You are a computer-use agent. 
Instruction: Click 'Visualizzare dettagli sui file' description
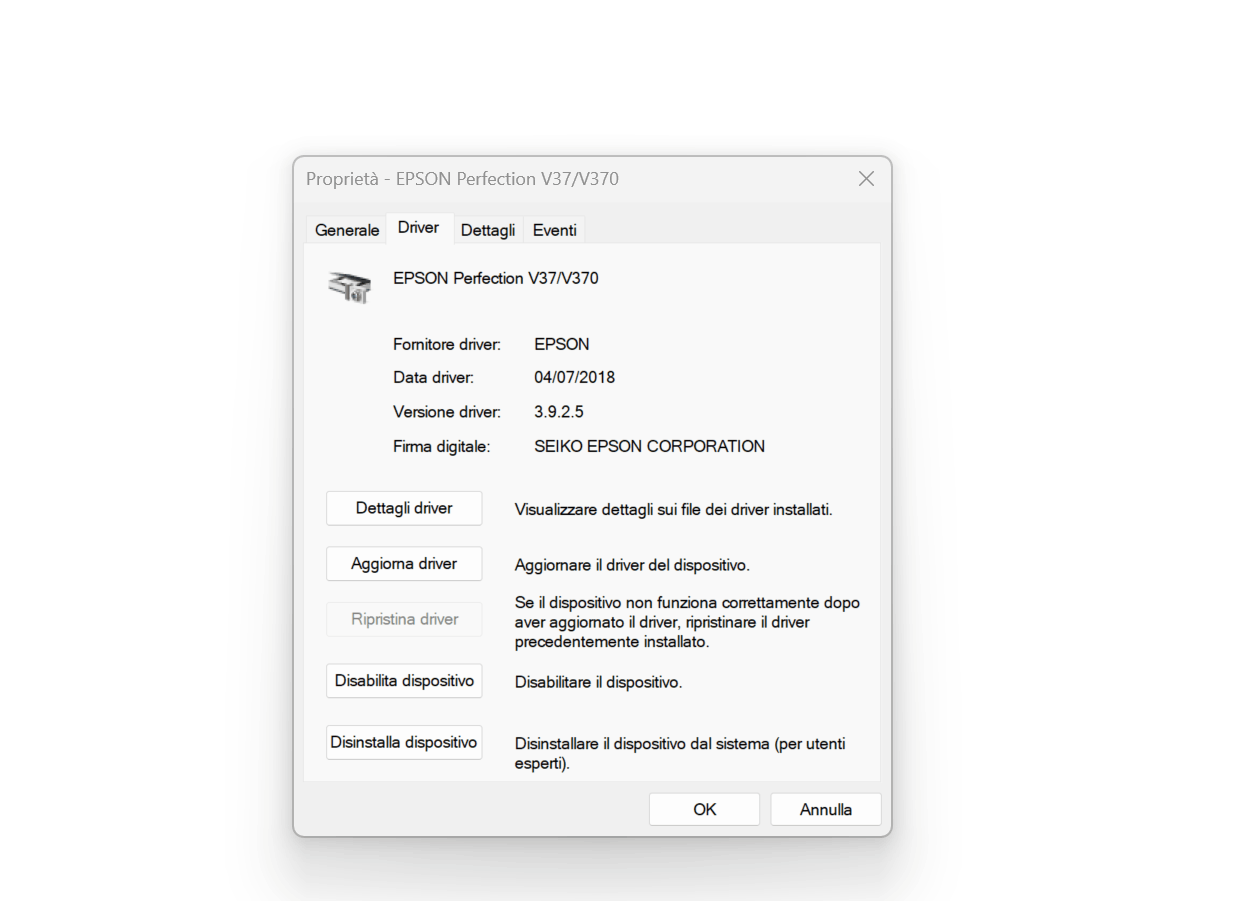tap(674, 509)
